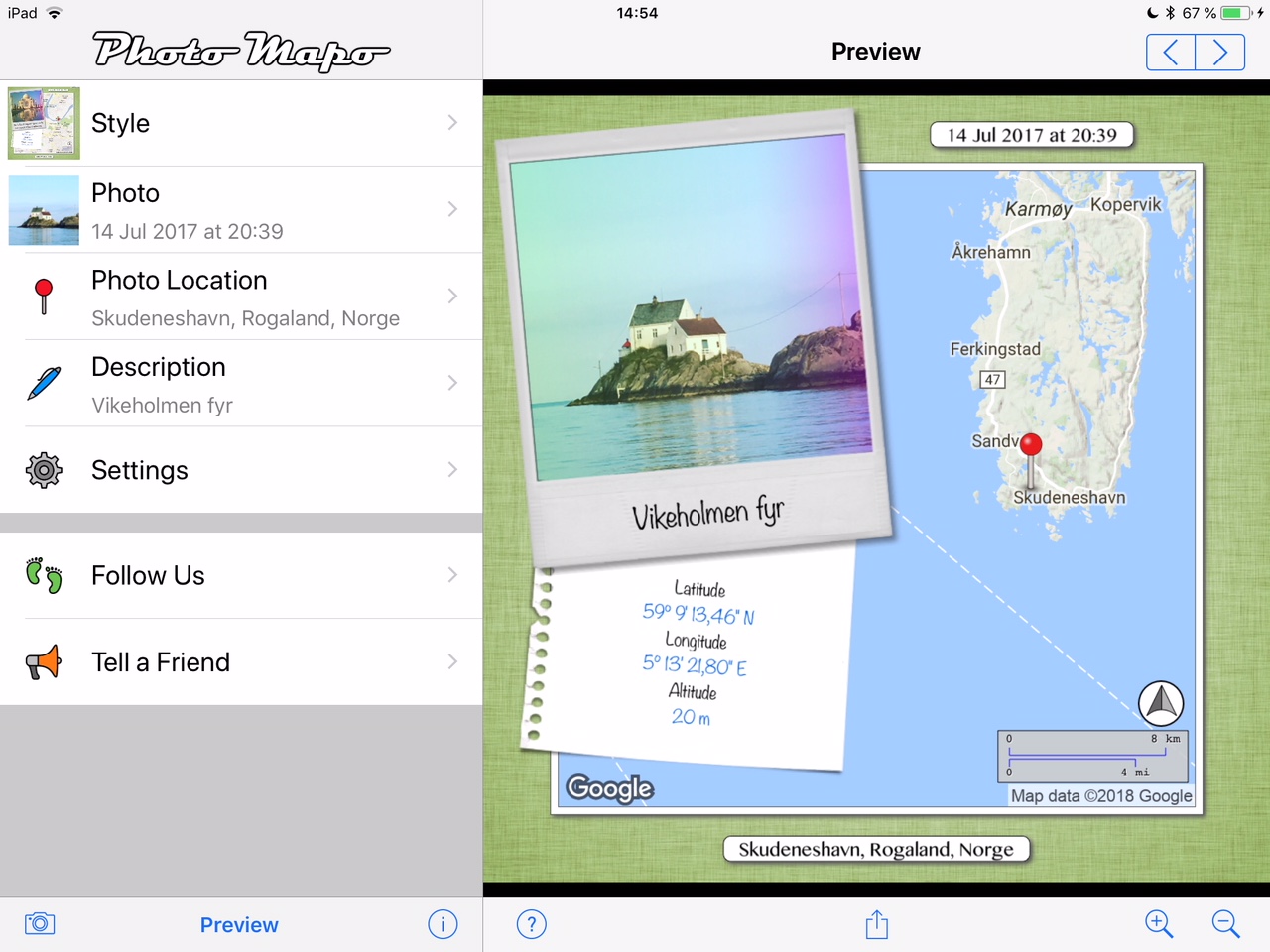Click the Map data ©2018 Google attribution
The width and height of the screenshot is (1270, 952).
tap(1101, 795)
